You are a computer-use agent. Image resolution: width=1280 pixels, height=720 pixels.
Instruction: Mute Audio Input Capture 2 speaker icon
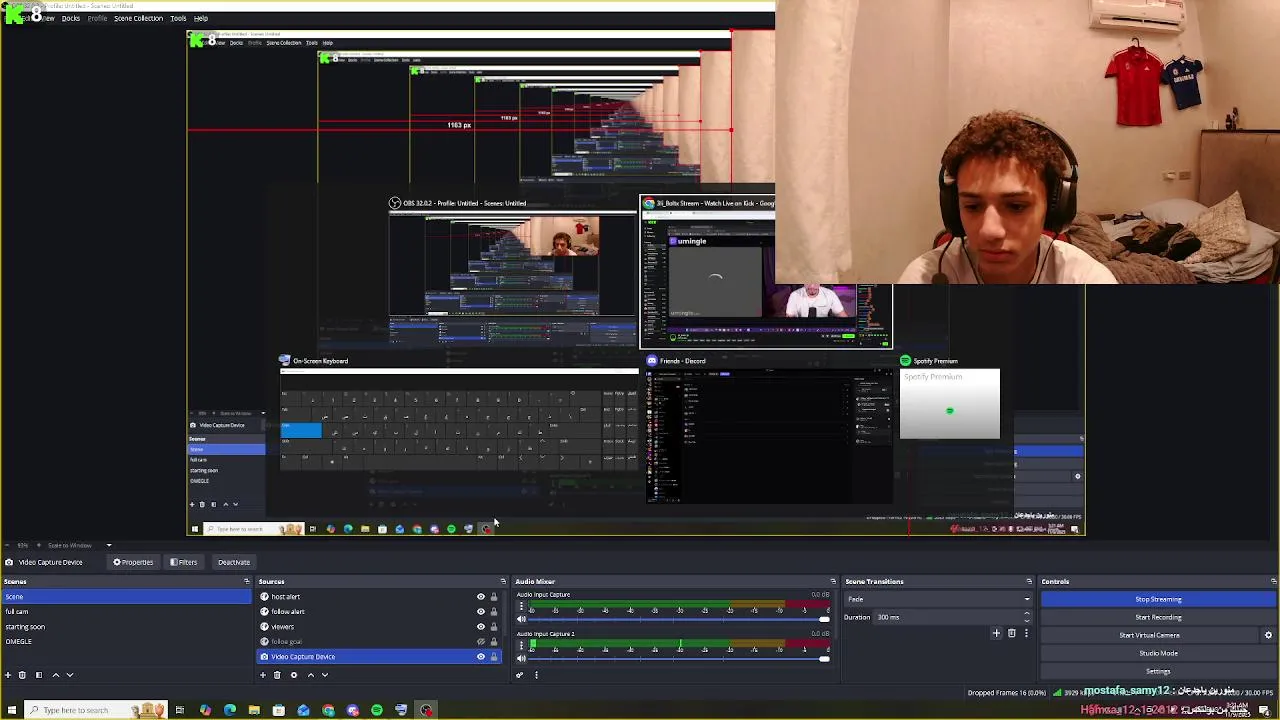pyautogui.click(x=521, y=658)
